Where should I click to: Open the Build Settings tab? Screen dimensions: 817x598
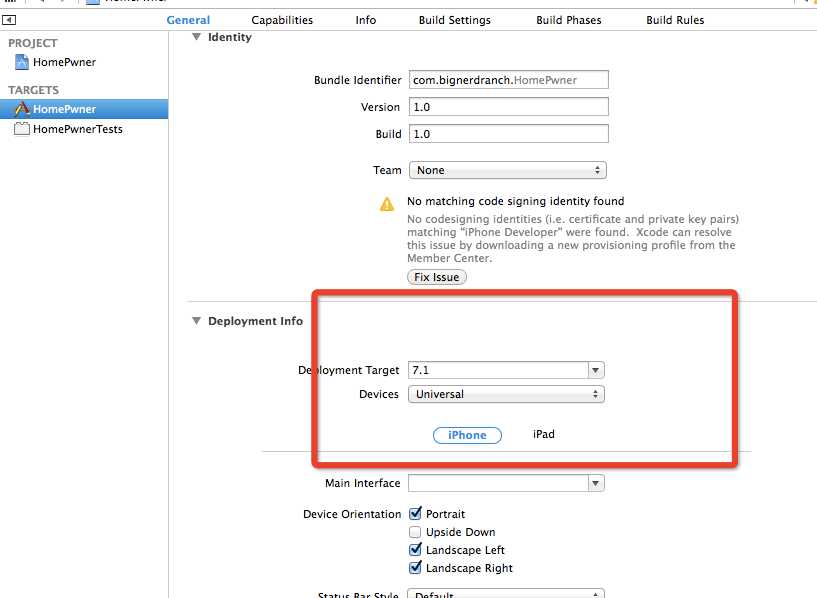point(455,20)
